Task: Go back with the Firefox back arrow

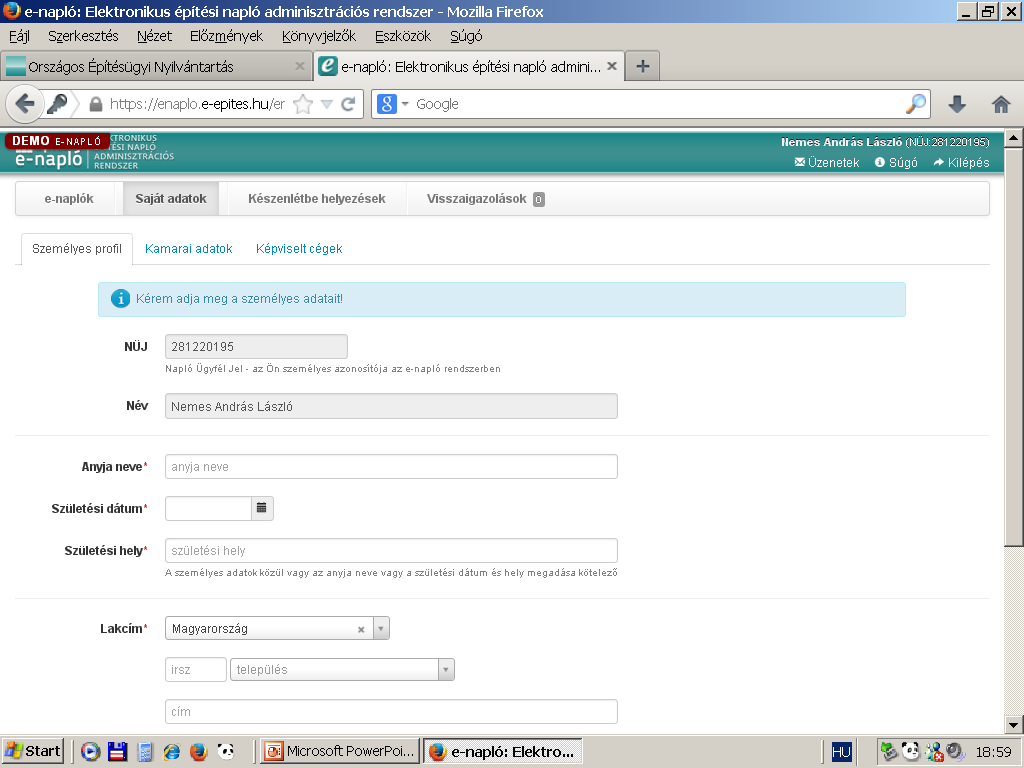Action: [25, 104]
